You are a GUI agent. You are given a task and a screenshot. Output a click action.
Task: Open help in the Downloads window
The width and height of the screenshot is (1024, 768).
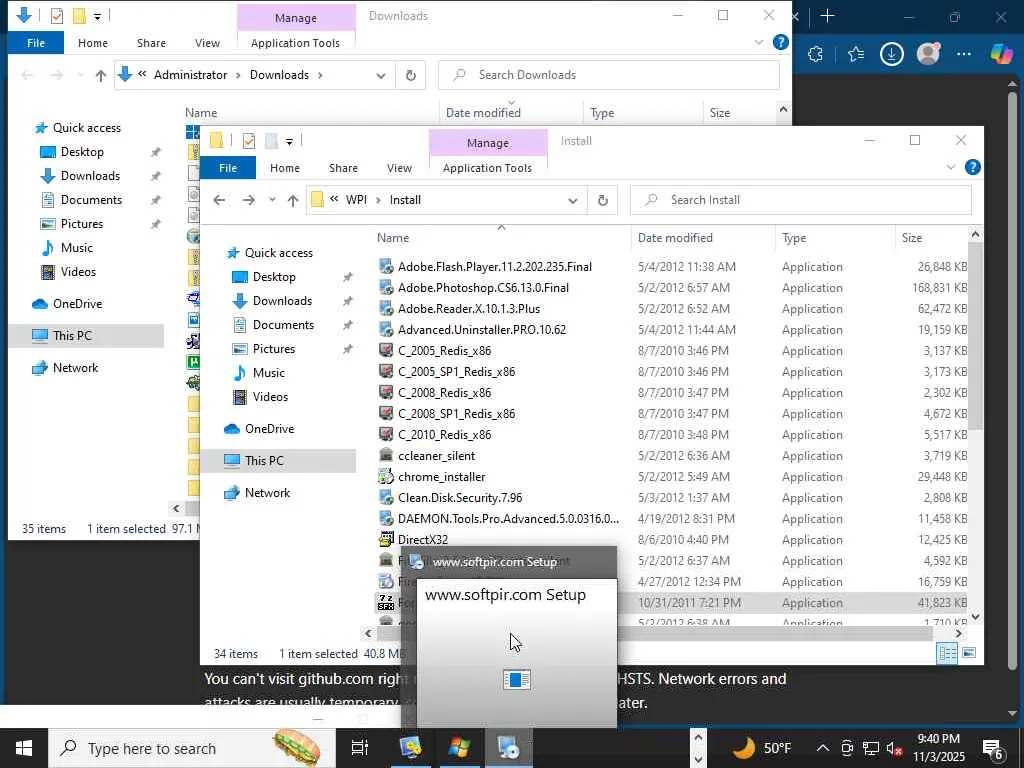point(780,42)
